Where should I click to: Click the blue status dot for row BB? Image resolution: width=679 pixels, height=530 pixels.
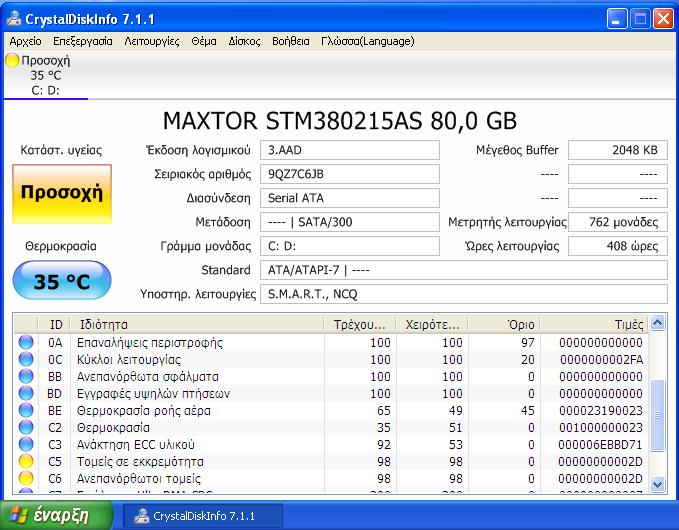pyautogui.click(x=27, y=376)
